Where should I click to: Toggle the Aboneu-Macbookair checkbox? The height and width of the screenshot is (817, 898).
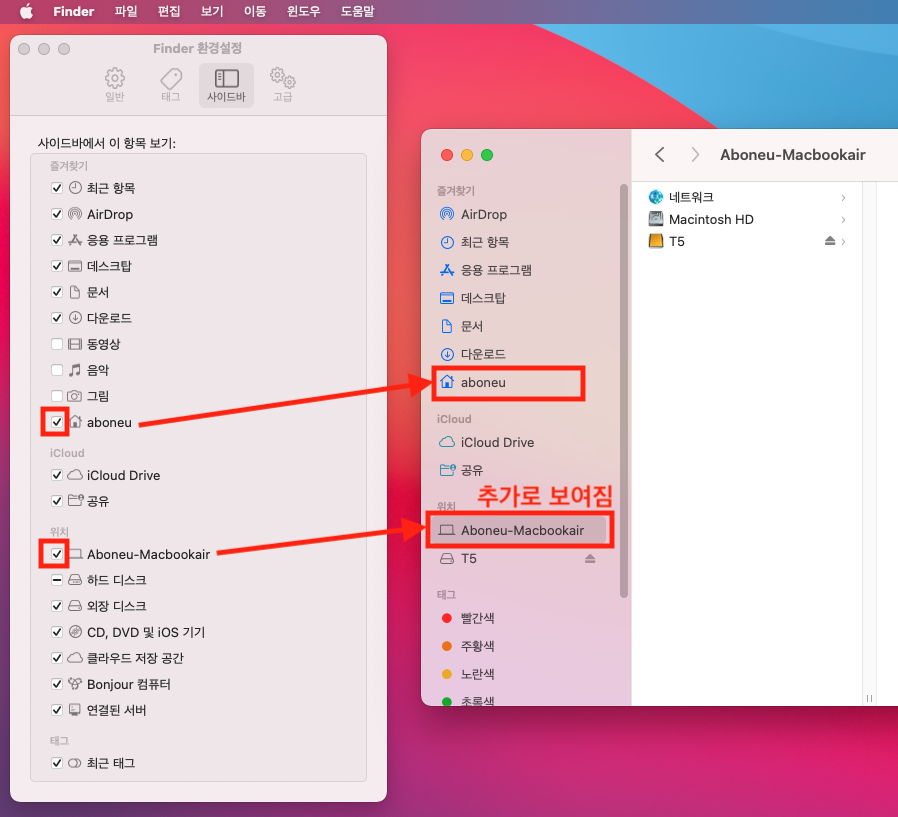point(57,554)
